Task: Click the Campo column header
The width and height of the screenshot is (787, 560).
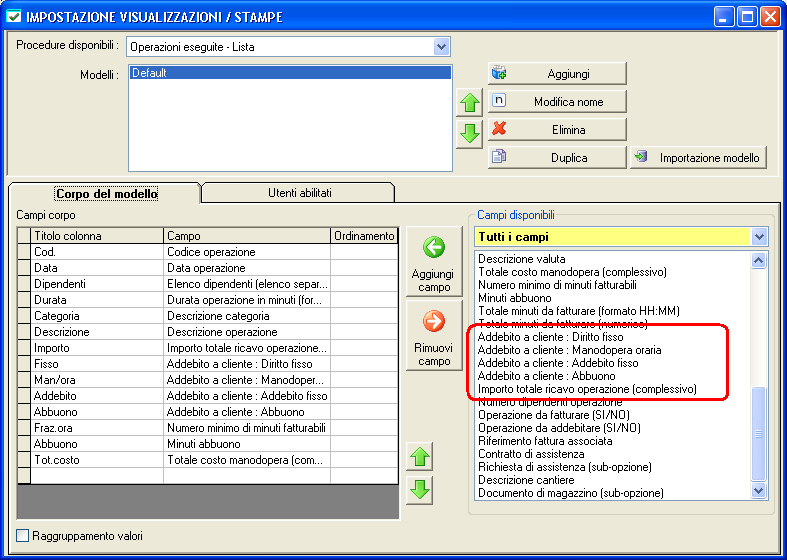Action: [247, 236]
